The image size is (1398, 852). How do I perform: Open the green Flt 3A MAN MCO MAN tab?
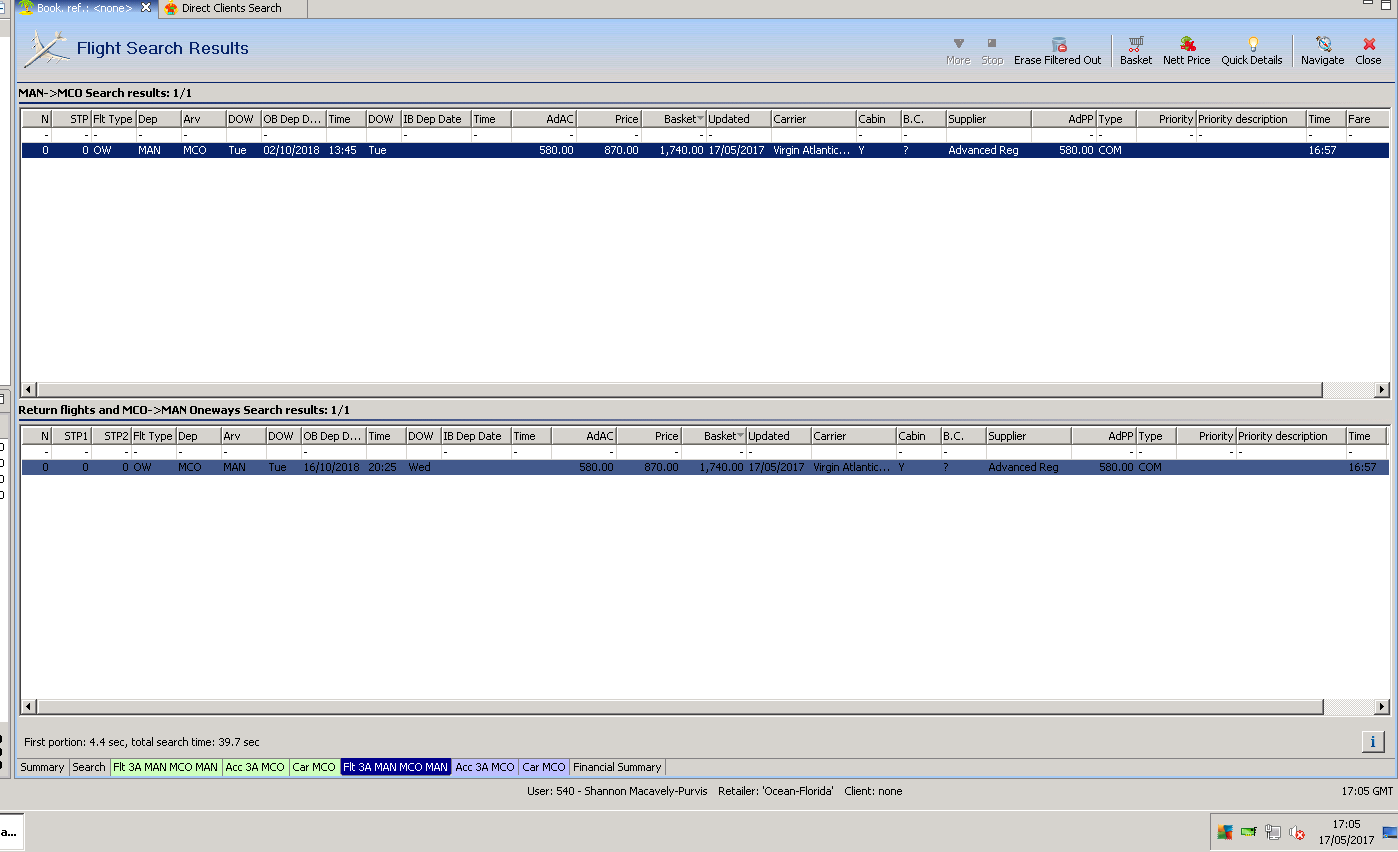(x=165, y=767)
